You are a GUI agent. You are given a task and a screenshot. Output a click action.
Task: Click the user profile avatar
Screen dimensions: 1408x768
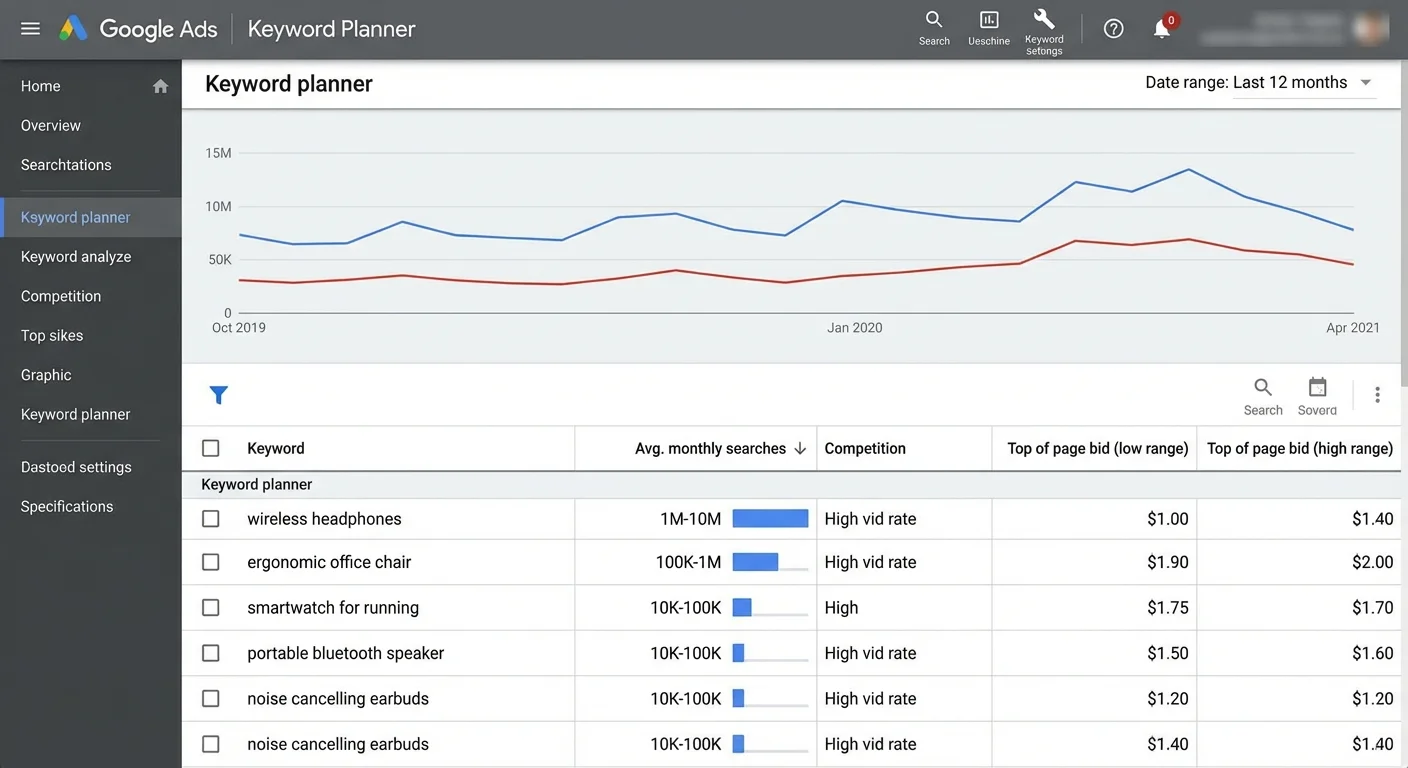pyautogui.click(x=1369, y=29)
